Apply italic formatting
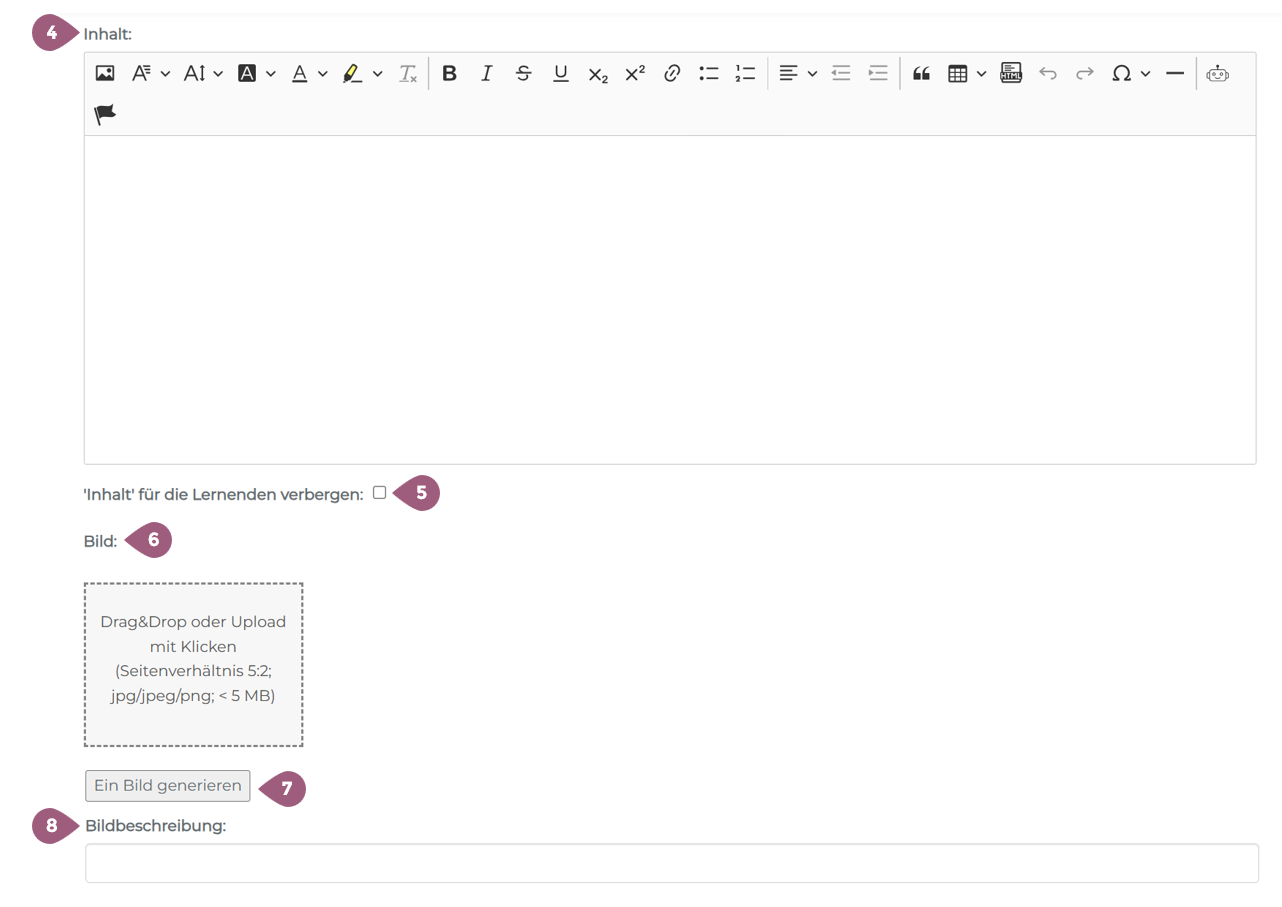 pos(486,73)
